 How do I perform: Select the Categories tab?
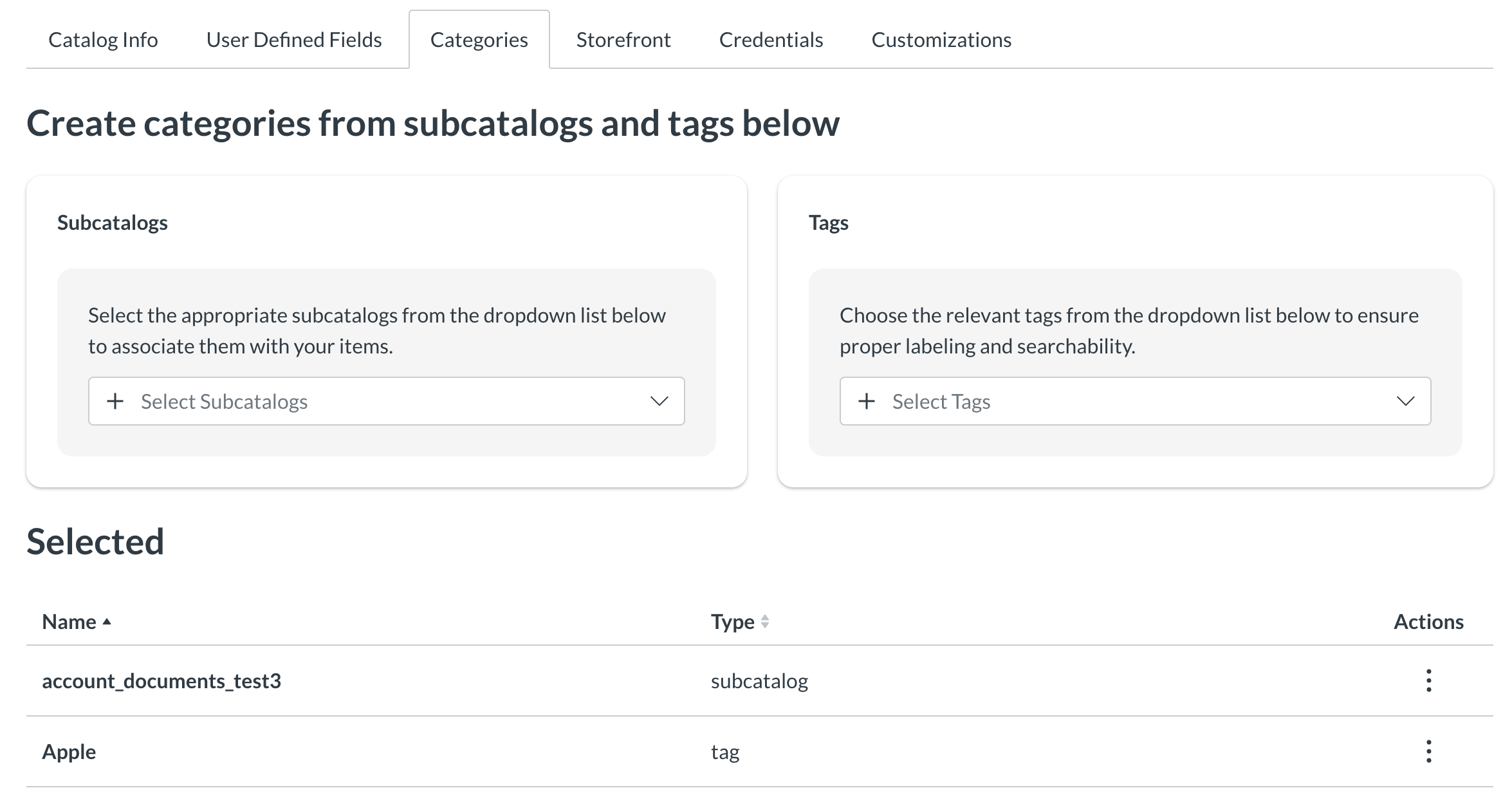click(479, 40)
